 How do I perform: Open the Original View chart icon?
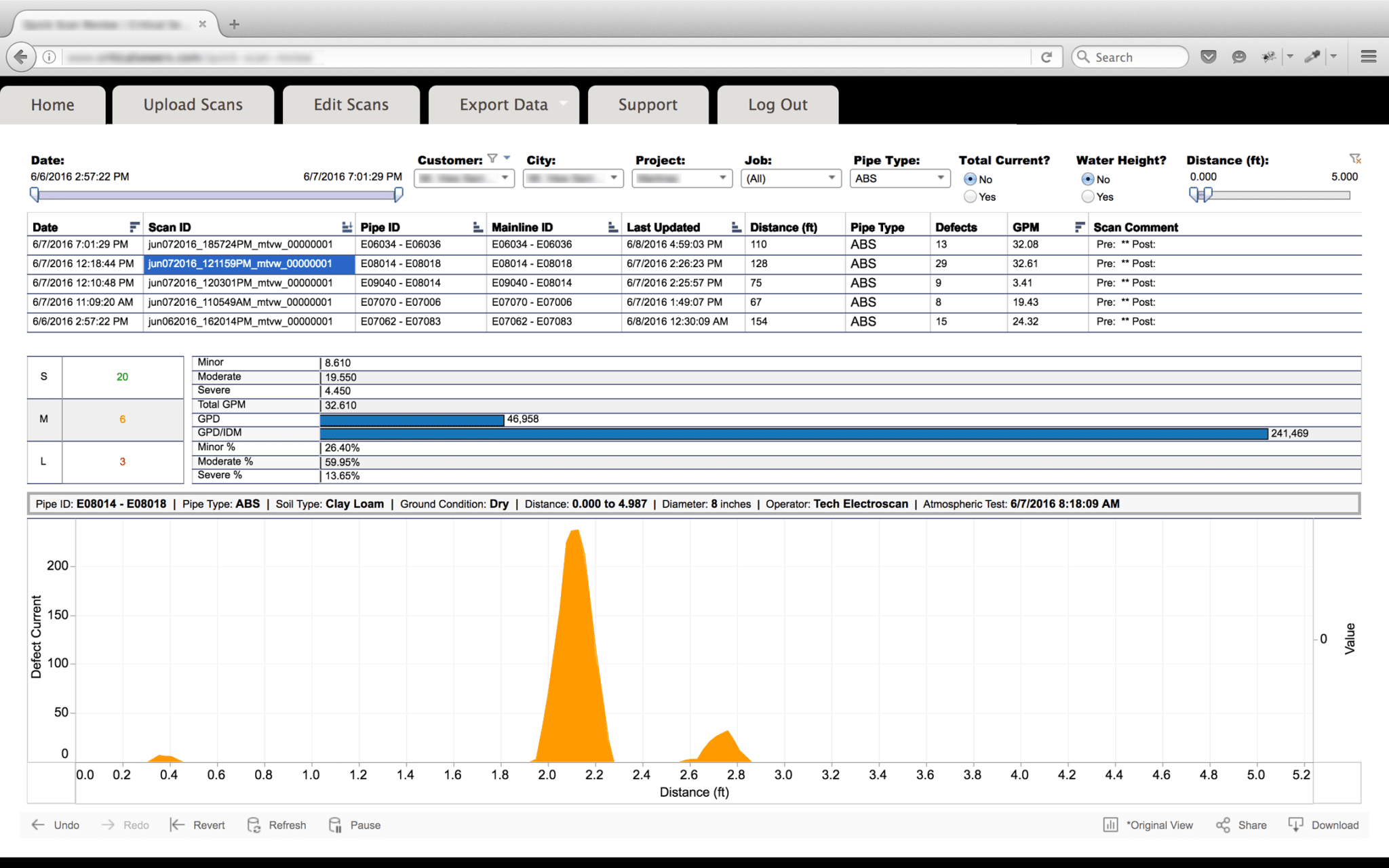click(x=1110, y=825)
